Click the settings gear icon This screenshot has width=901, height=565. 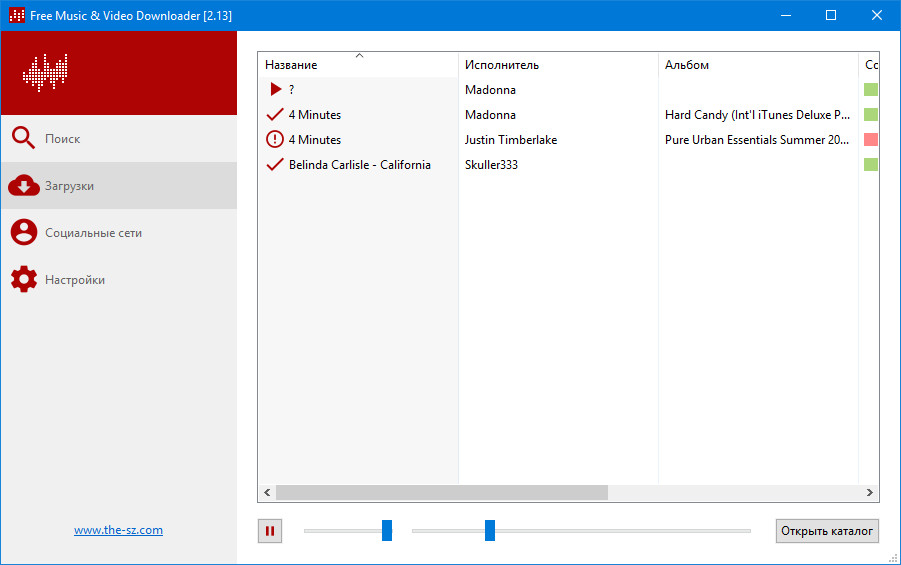(x=23, y=280)
